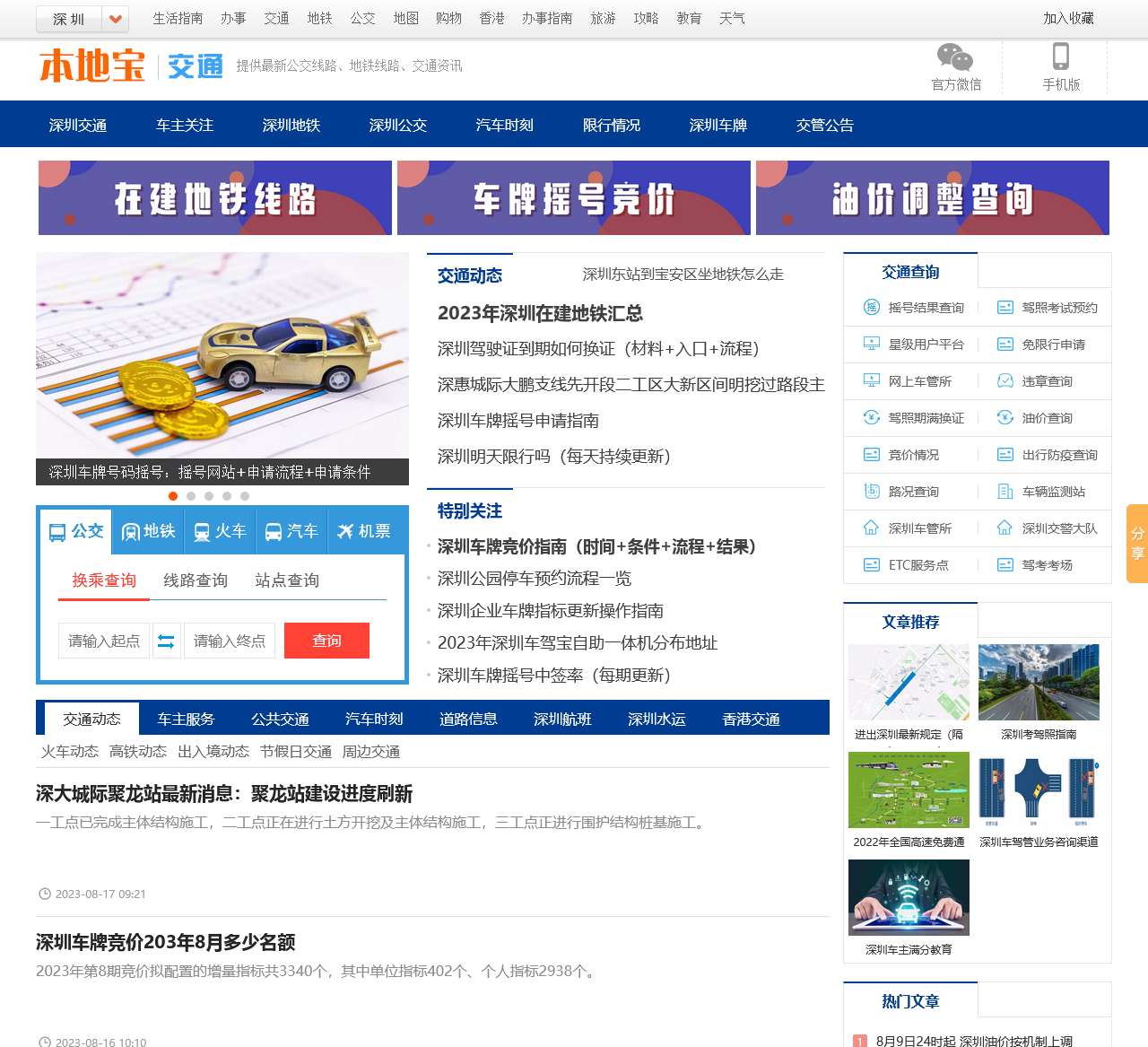Click the 网上车管所 icon

(871, 381)
